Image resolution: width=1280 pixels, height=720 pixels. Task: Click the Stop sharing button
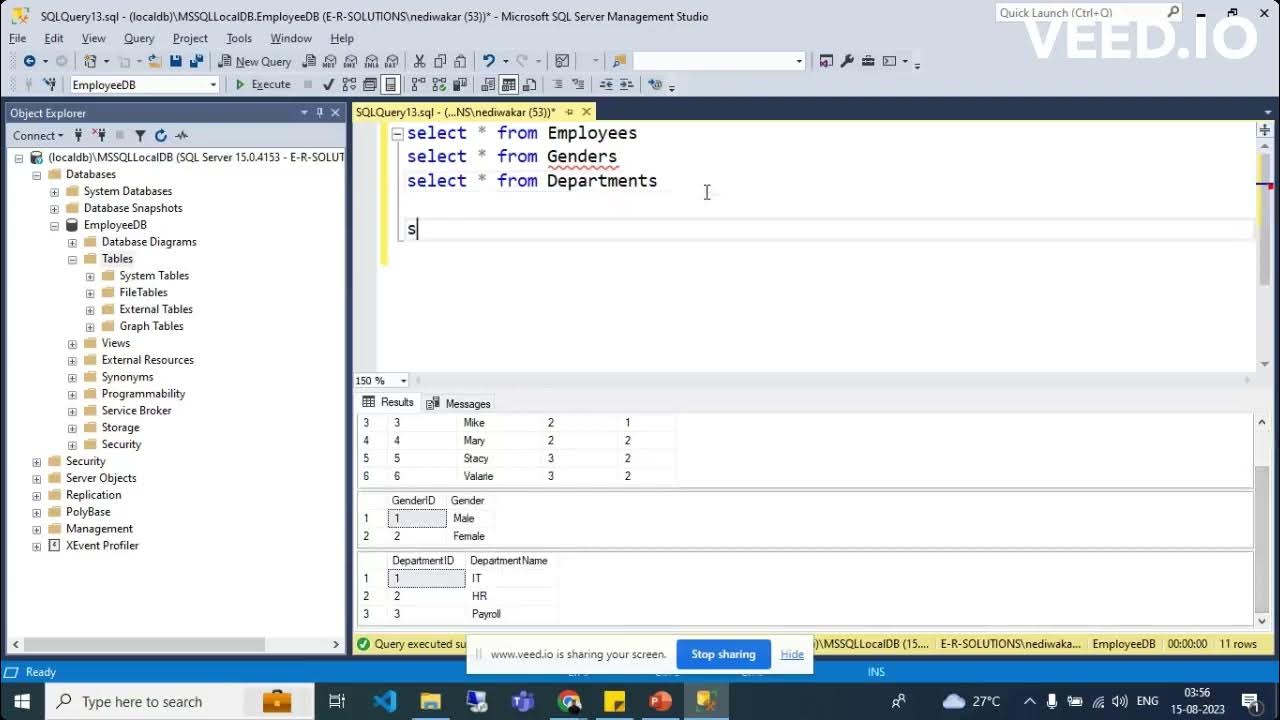[723, 654]
